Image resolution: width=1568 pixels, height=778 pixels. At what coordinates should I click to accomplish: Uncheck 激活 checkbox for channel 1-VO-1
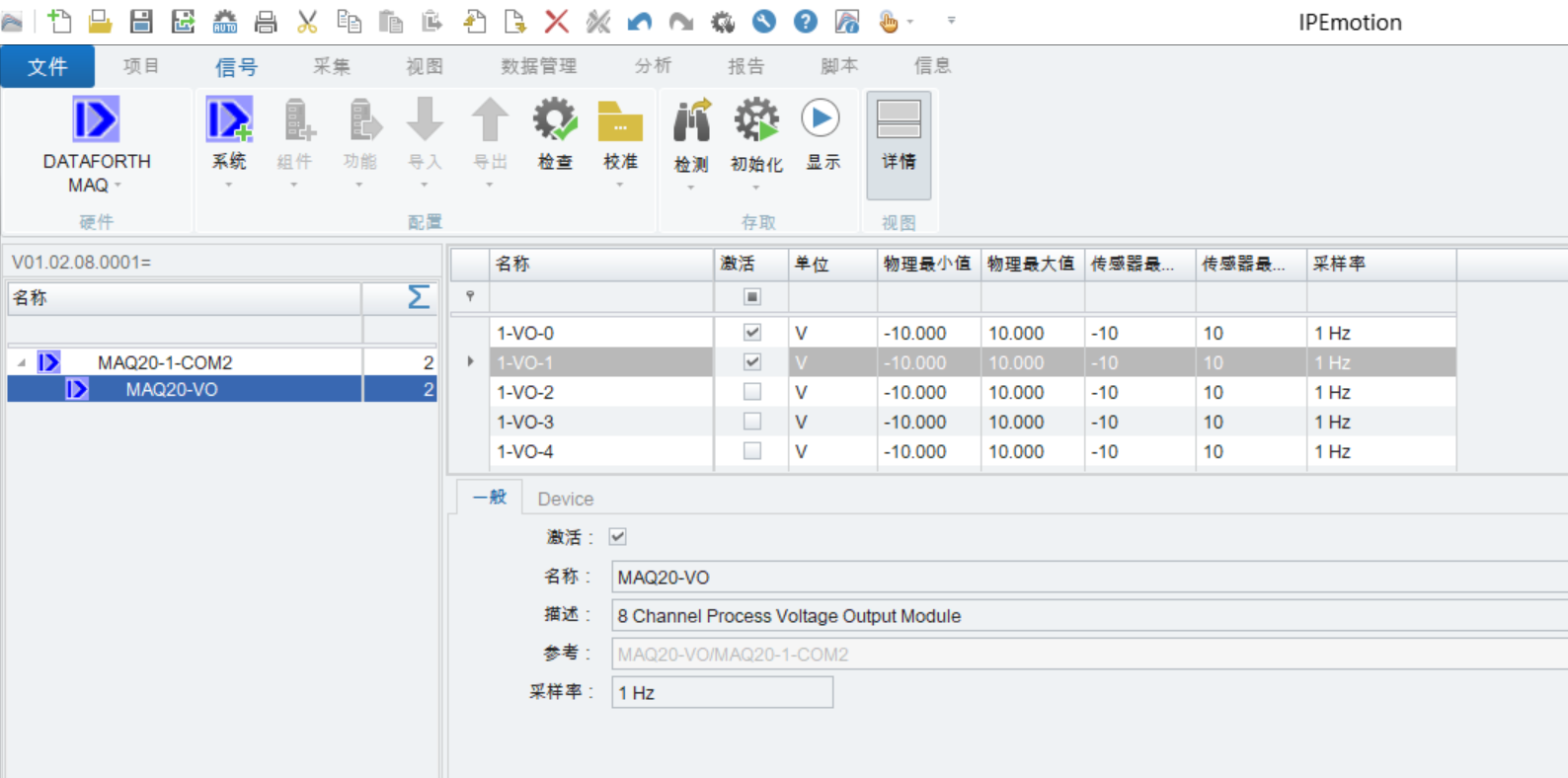pos(752,362)
